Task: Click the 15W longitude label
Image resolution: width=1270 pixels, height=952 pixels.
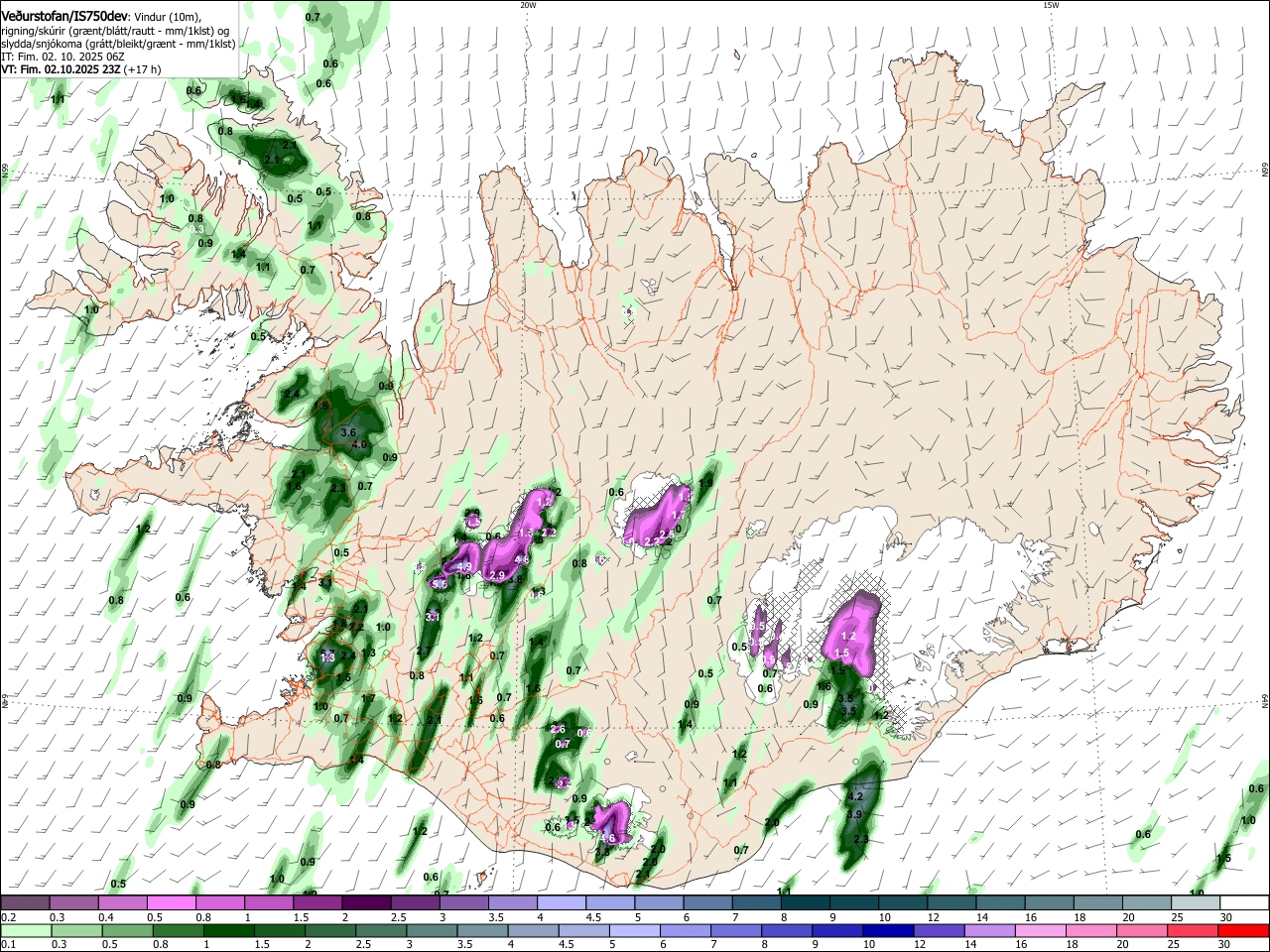Action: coord(1051,5)
